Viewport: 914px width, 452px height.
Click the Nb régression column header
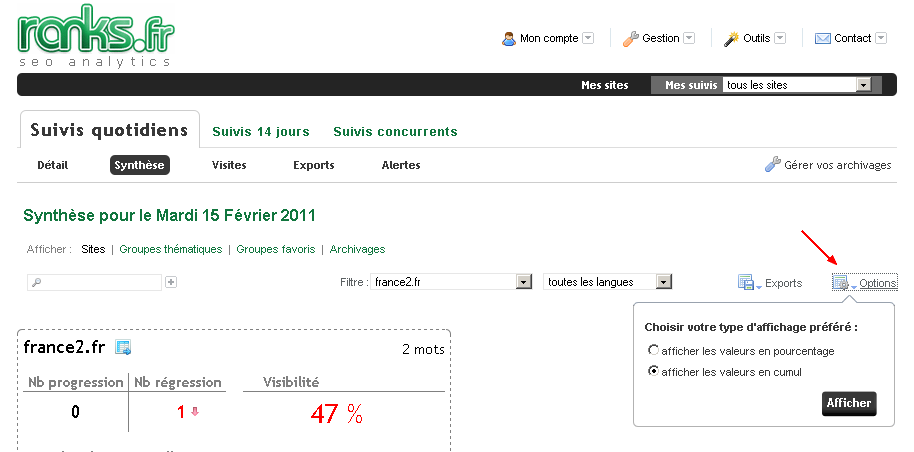pyautogui.click(x=178, y=383)
